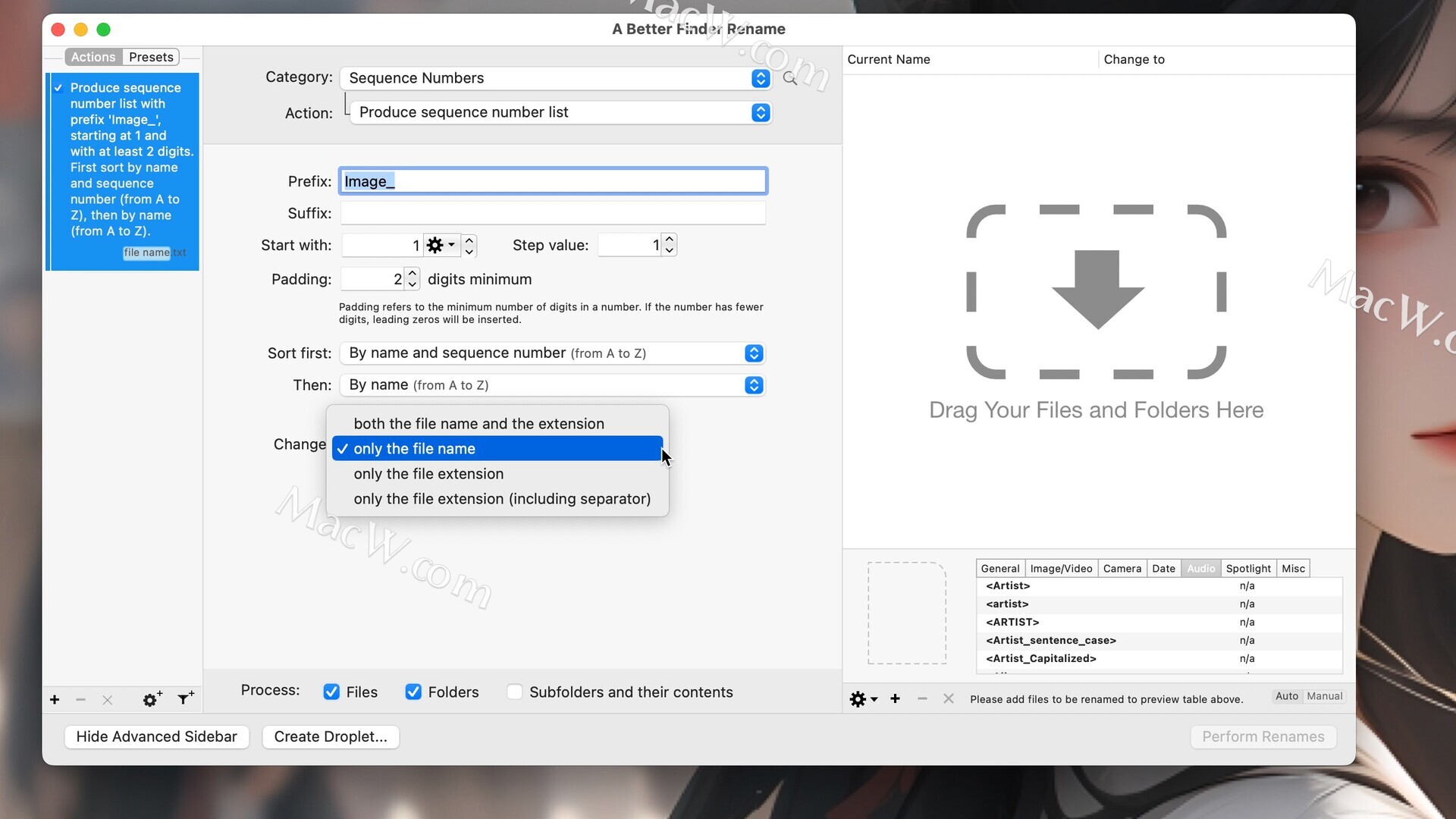The image size is (1456, 819).
Task: Click the filter-plus icon in sidebar
Action: coord(185,698)
